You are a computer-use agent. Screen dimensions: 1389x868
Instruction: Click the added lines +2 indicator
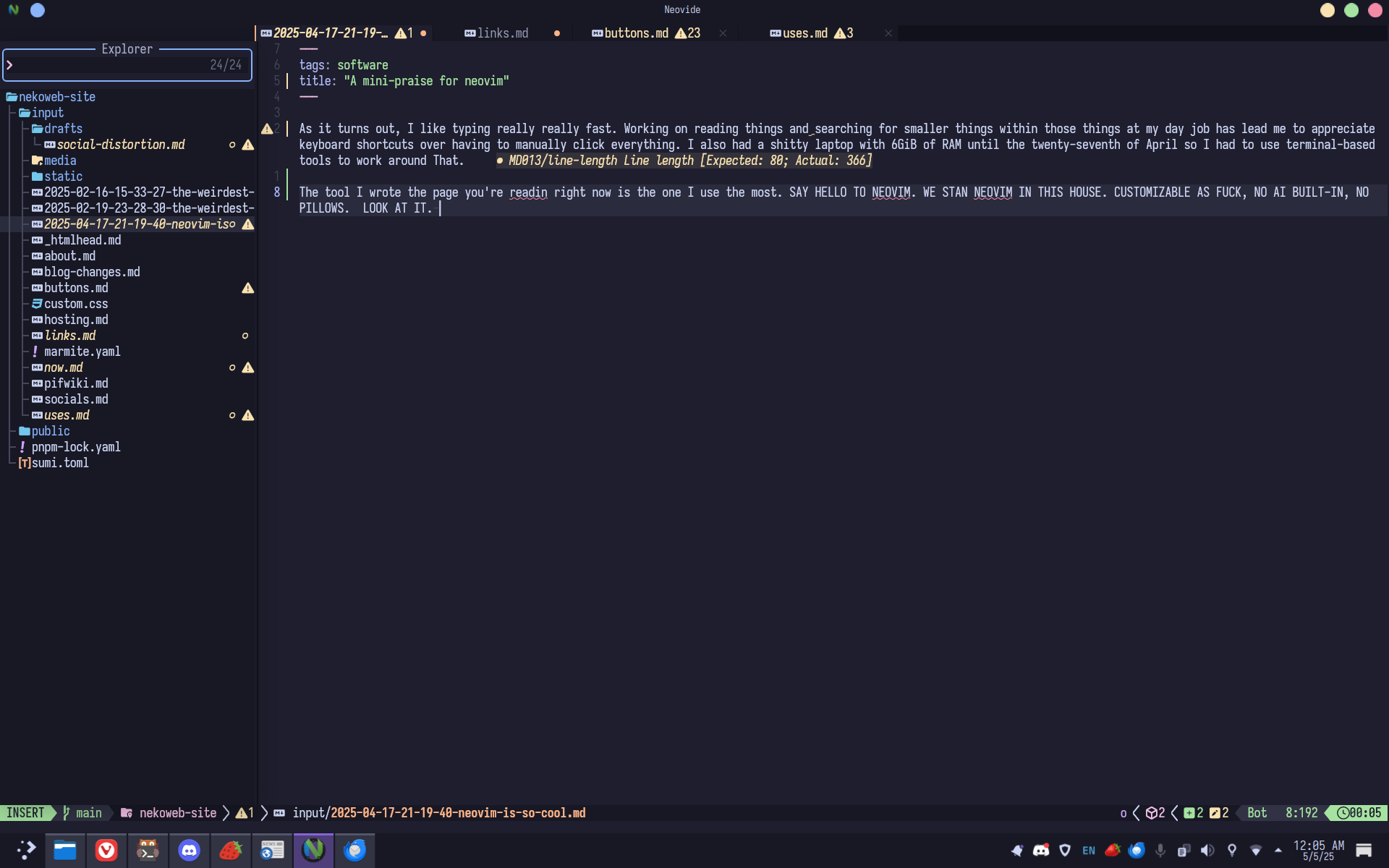1194,813
